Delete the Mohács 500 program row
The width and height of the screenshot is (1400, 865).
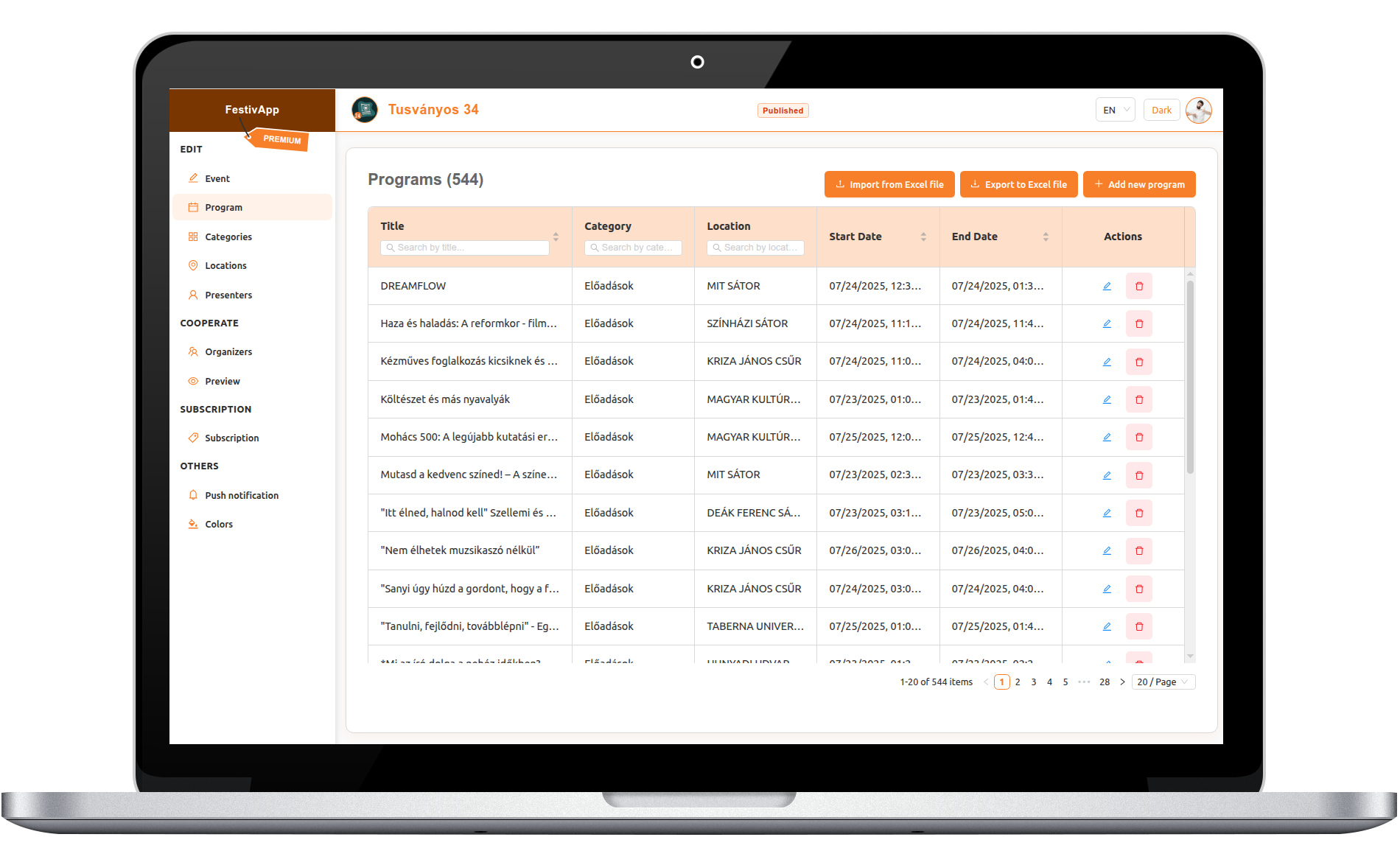point(1139,437)
